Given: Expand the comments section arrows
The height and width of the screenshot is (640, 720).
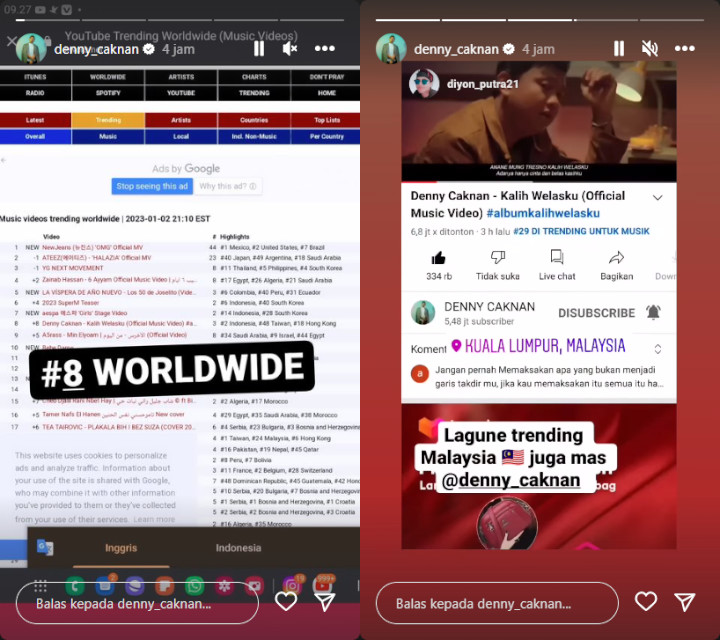Looking at the screenshot, I should coord(658,349).
